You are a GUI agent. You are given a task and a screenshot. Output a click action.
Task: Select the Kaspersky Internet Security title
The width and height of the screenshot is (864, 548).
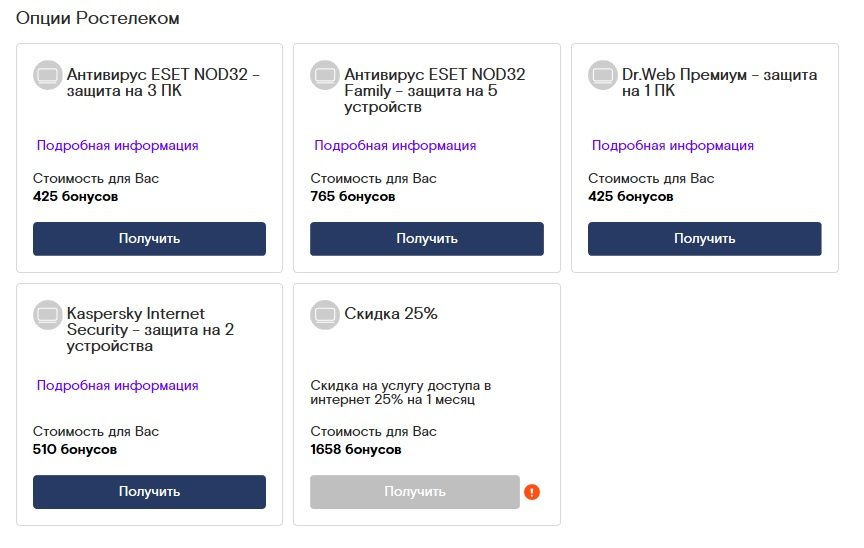149,329
